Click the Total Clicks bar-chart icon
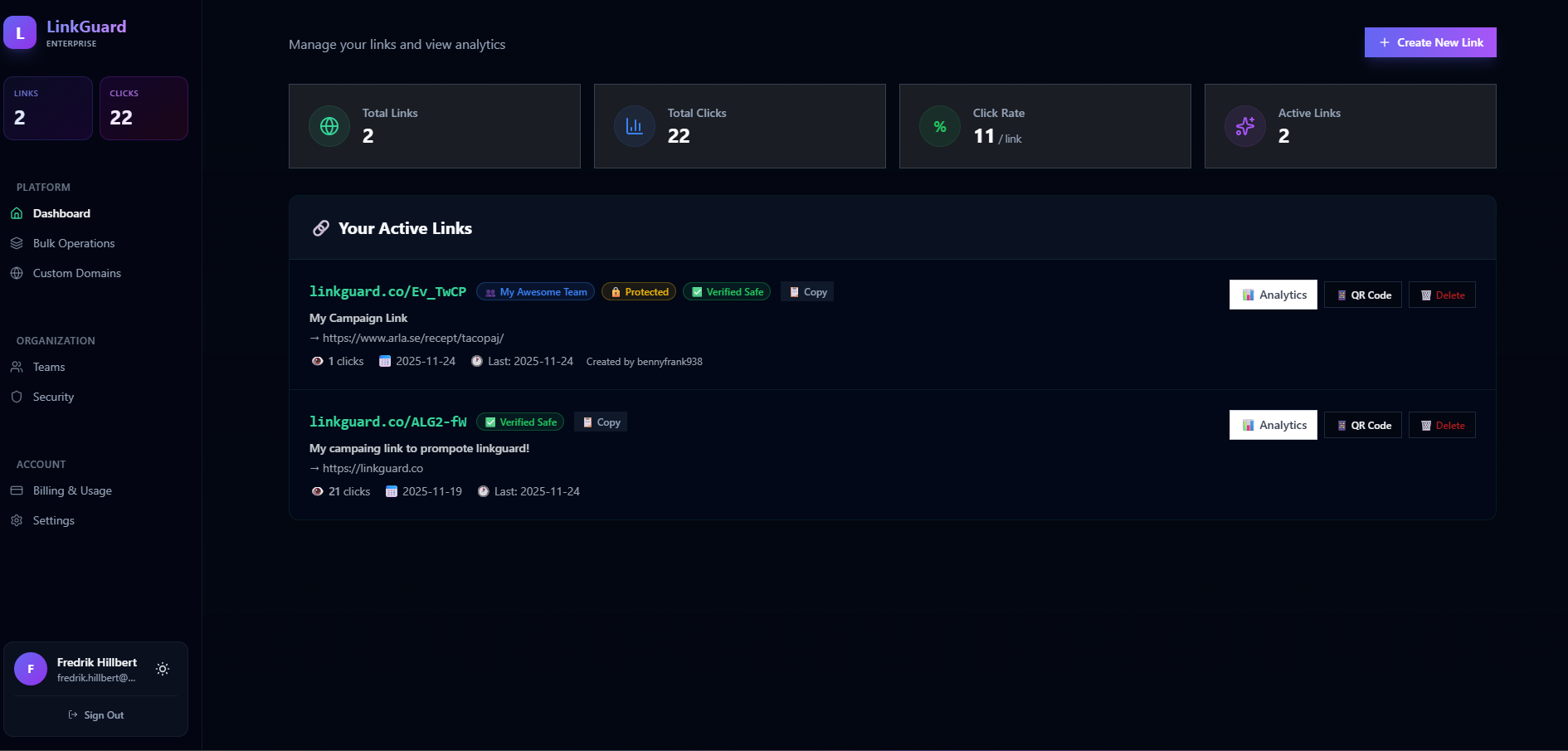The height and width of the screenshot is (751, 1568). point(634,125)
